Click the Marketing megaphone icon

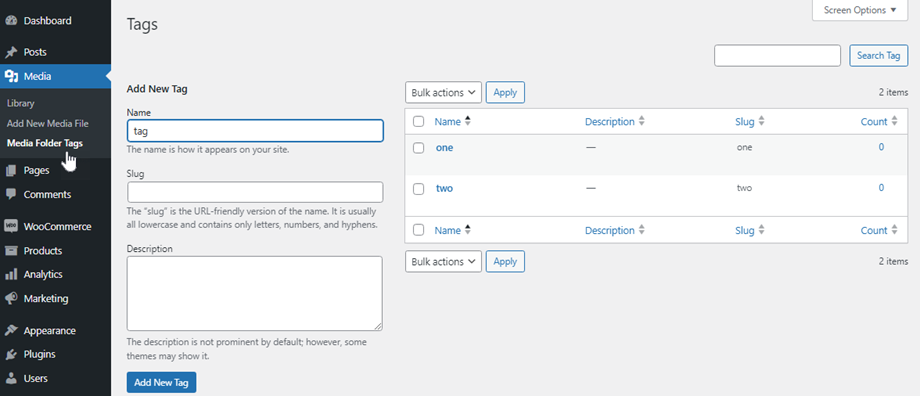coord(11,299)
